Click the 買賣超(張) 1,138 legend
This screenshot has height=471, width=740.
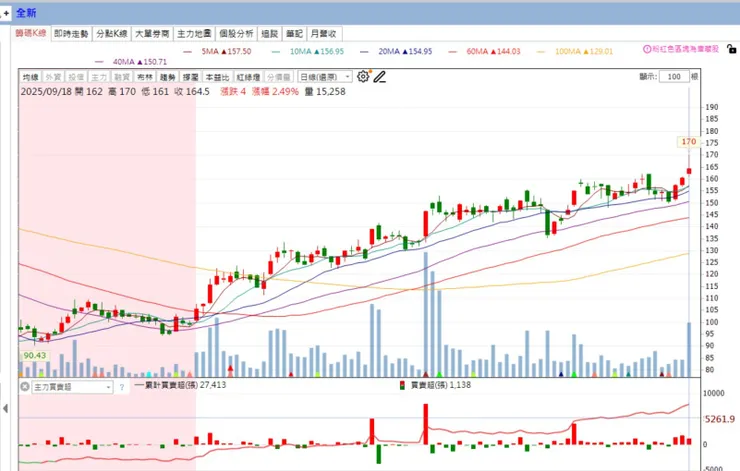(435, 385)
